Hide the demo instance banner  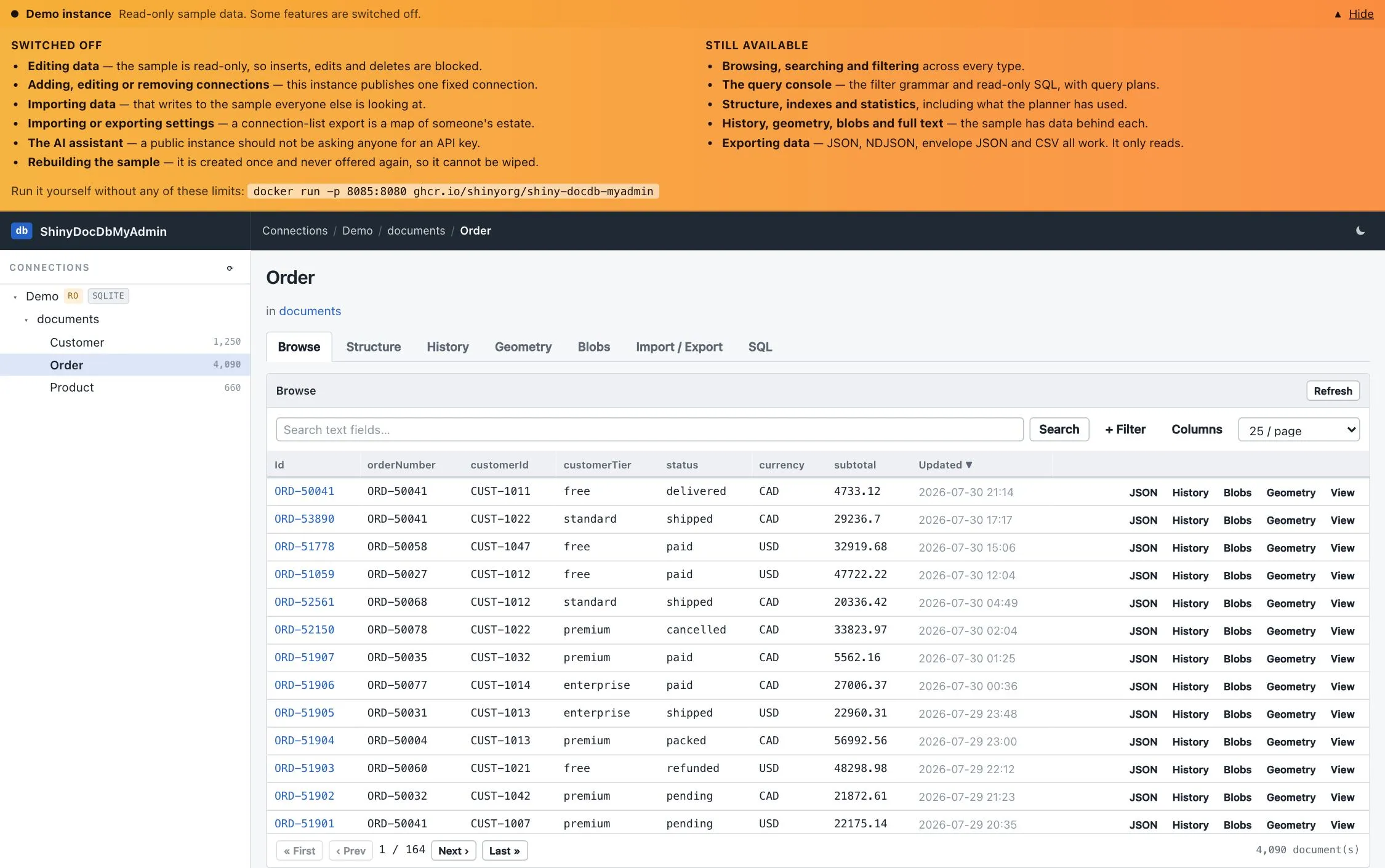coord(1361,14)
